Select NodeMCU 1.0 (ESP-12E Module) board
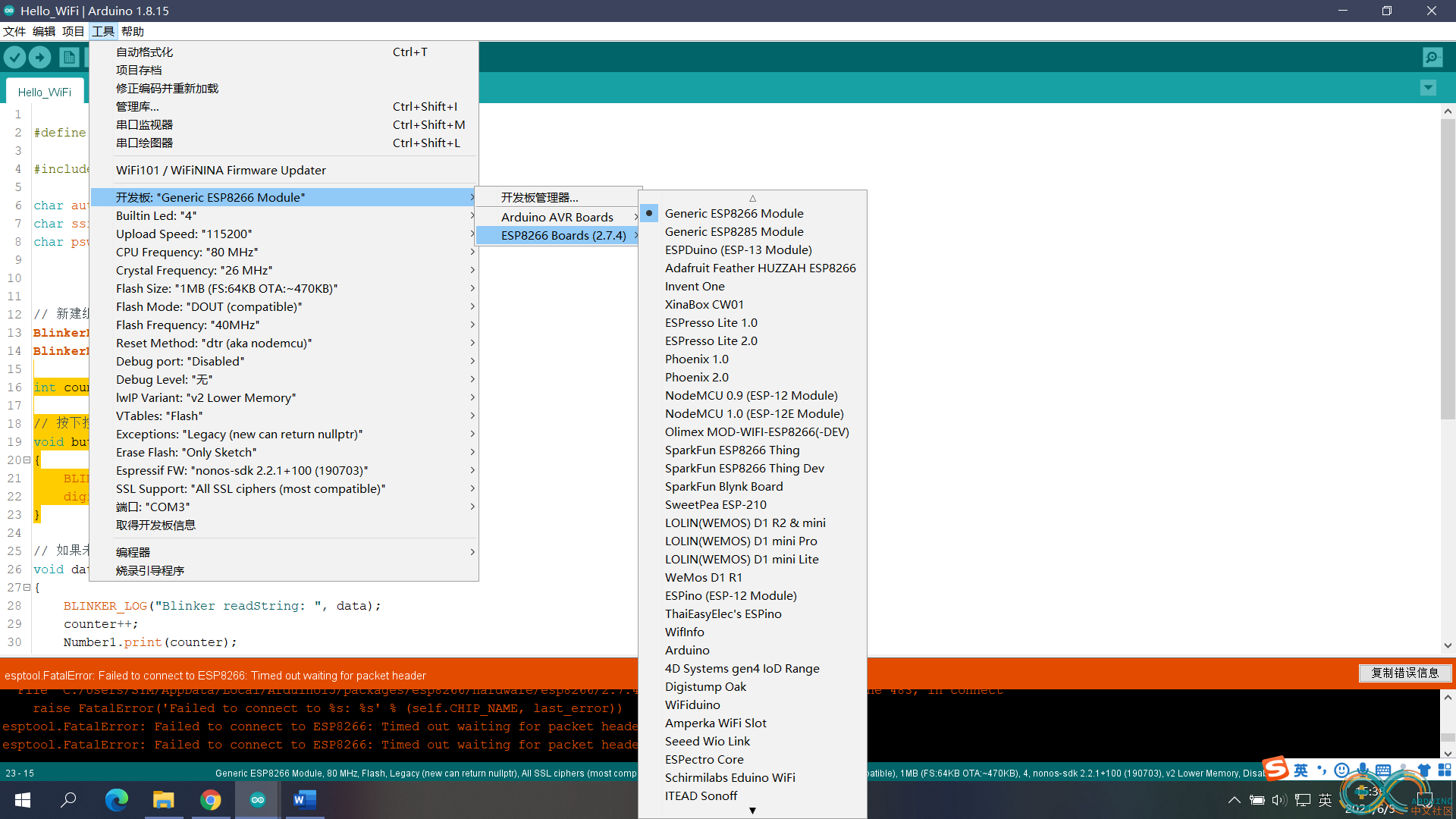 click(753, 413)
